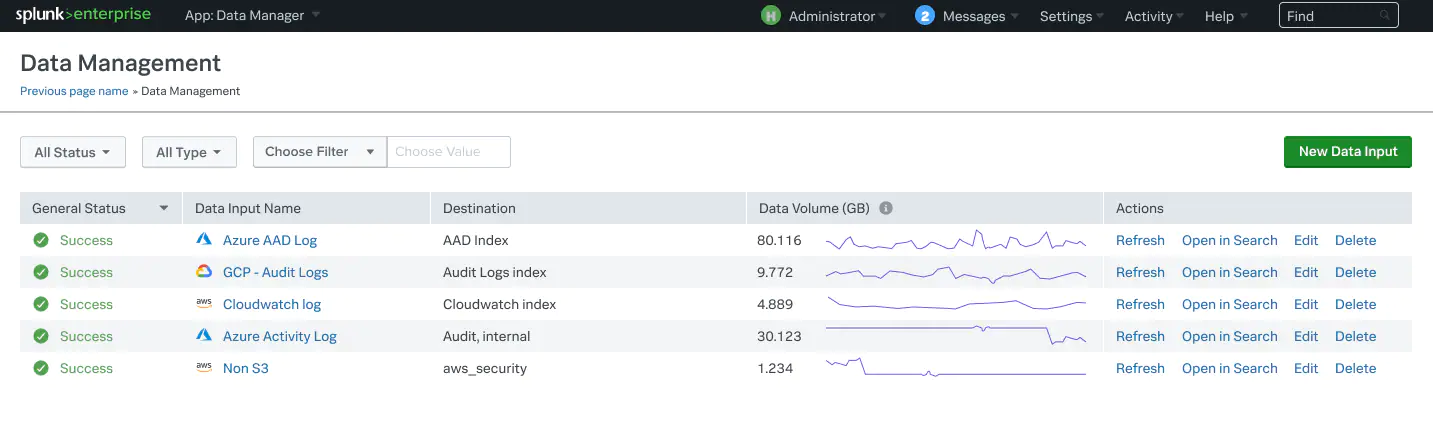This screenshot has height=439, width=1433.
Task: Expand the All Type filter dropdown
Action: (x=189, y=152)
